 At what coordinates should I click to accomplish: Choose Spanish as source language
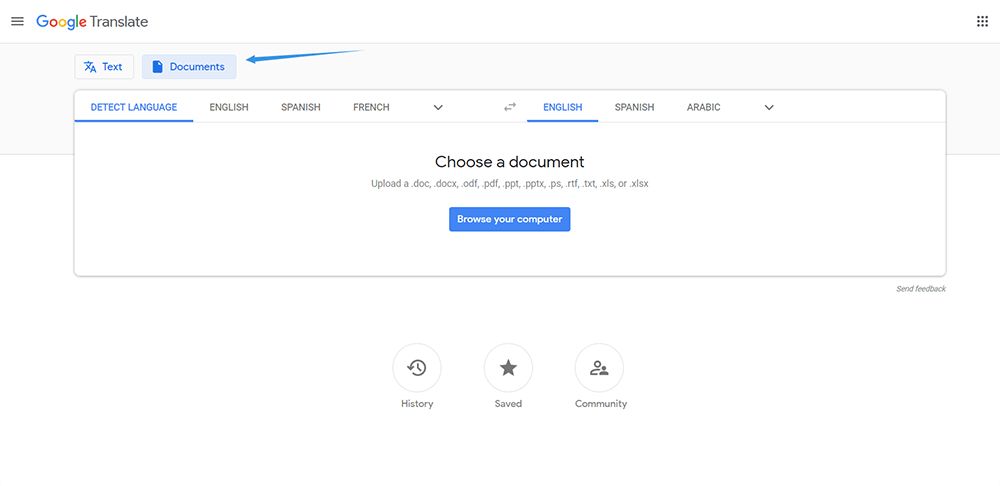coord(301,107)
